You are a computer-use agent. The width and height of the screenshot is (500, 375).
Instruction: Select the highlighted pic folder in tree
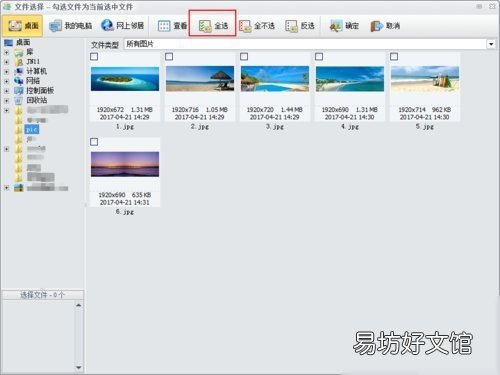click(x=32, y=129)
